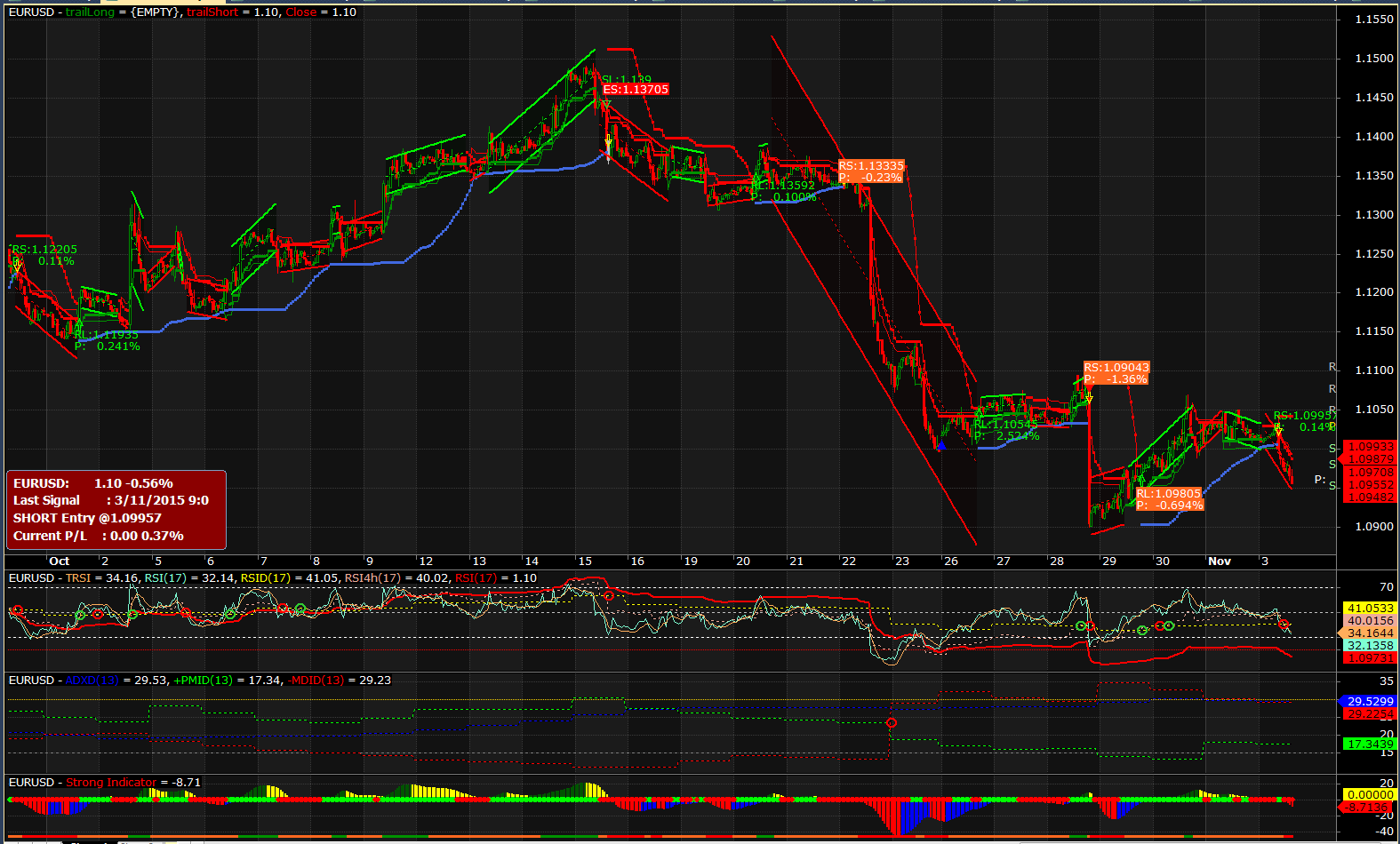Click the blue 29.5299 ADX value tag
The height and width of the screenshot is (844, 1400).
point(1368,701)
